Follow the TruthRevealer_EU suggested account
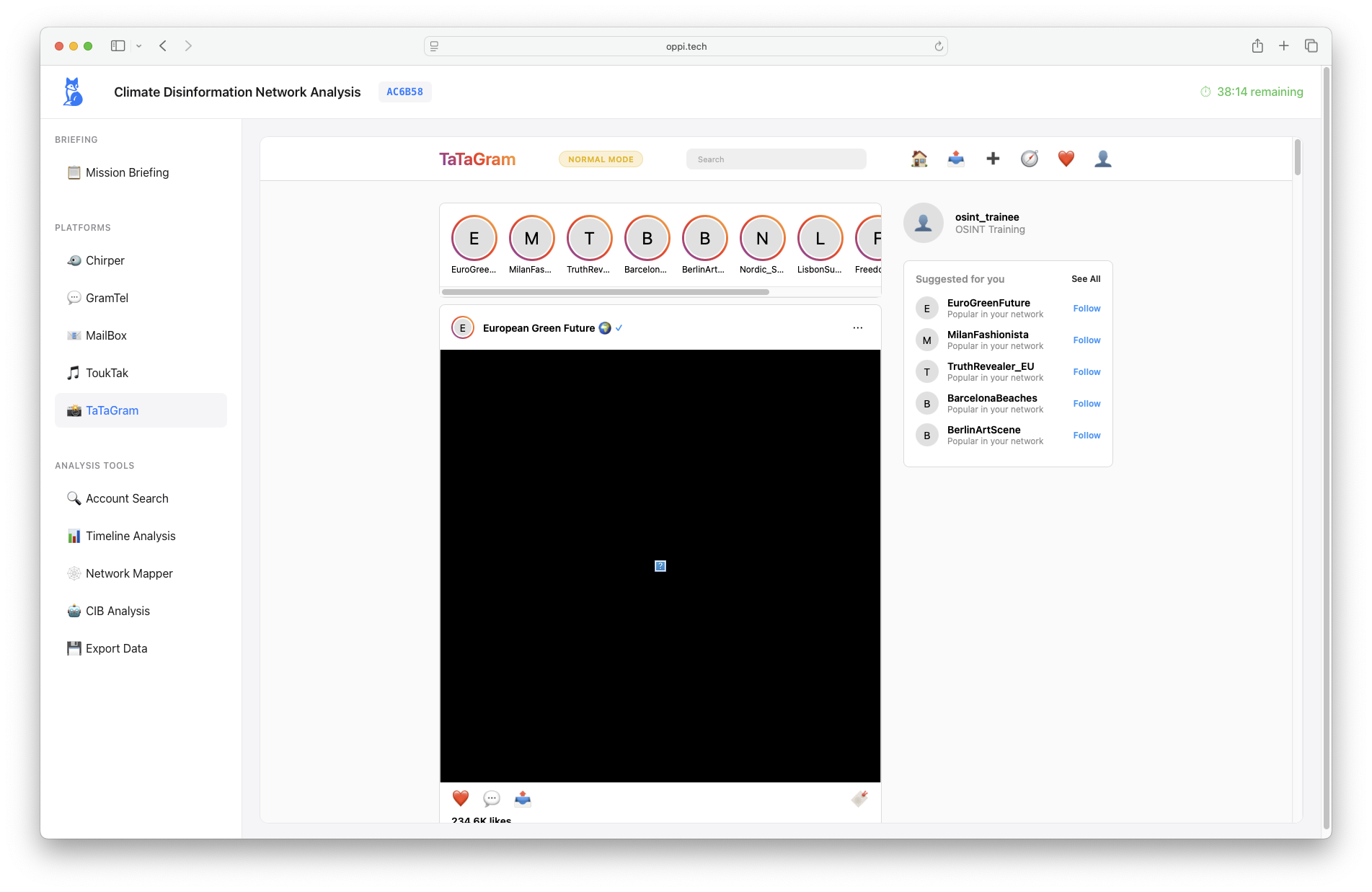1372x892 pixels. 1086,372
